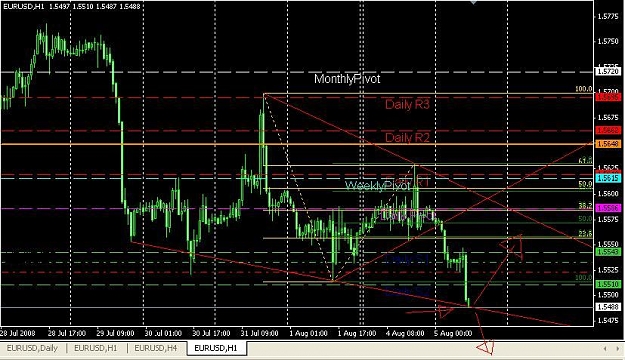Viewport: 625px width, 360px height.
Task: Click the EURUSD,H1 OHLC header text
Action: (72, 6)
